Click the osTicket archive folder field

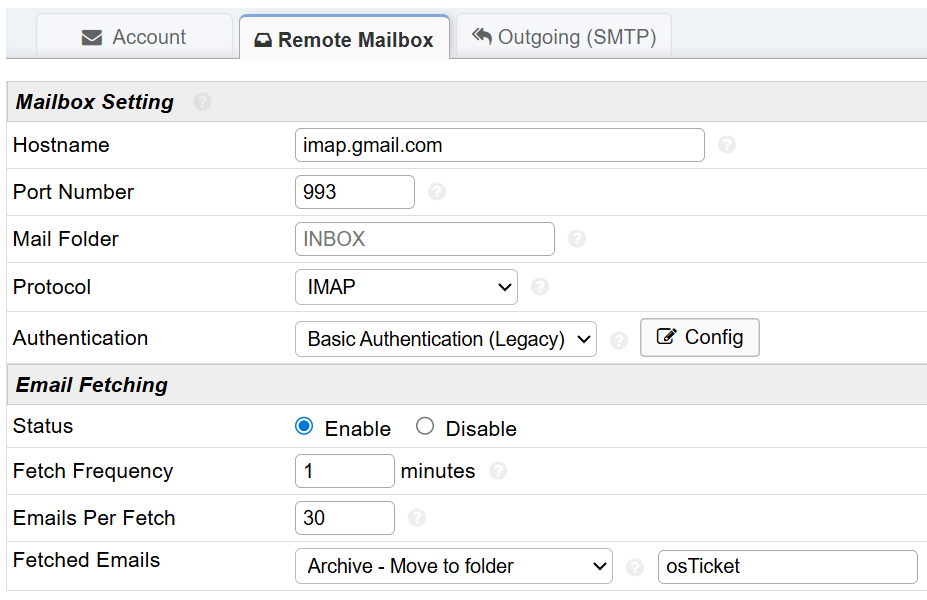pyautogui.click(x=787, y=566)
